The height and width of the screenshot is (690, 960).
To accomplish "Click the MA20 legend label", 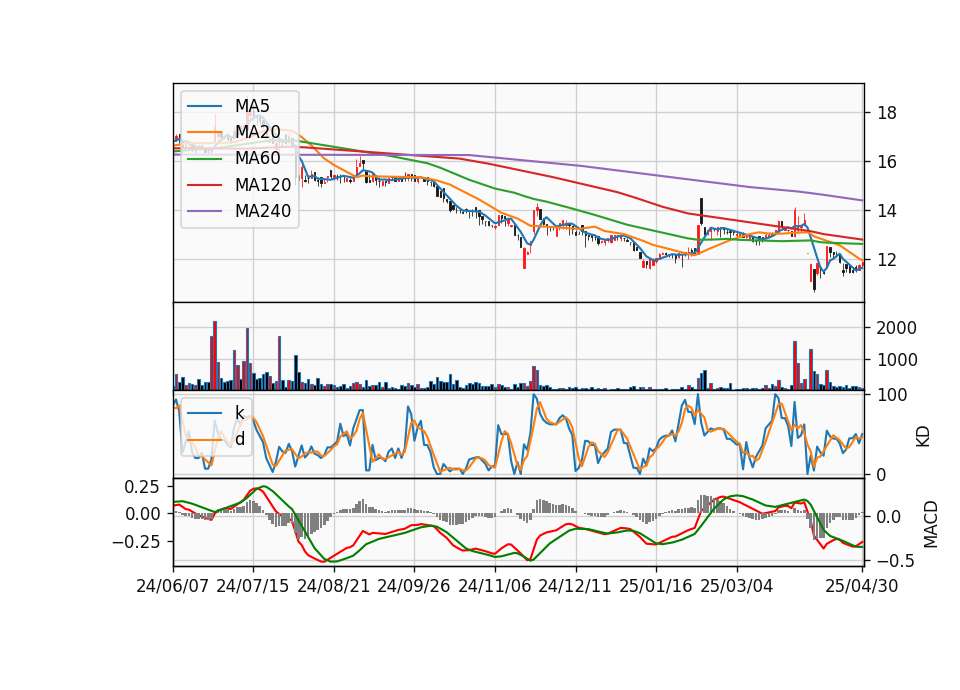I will [x=258, y=132].
